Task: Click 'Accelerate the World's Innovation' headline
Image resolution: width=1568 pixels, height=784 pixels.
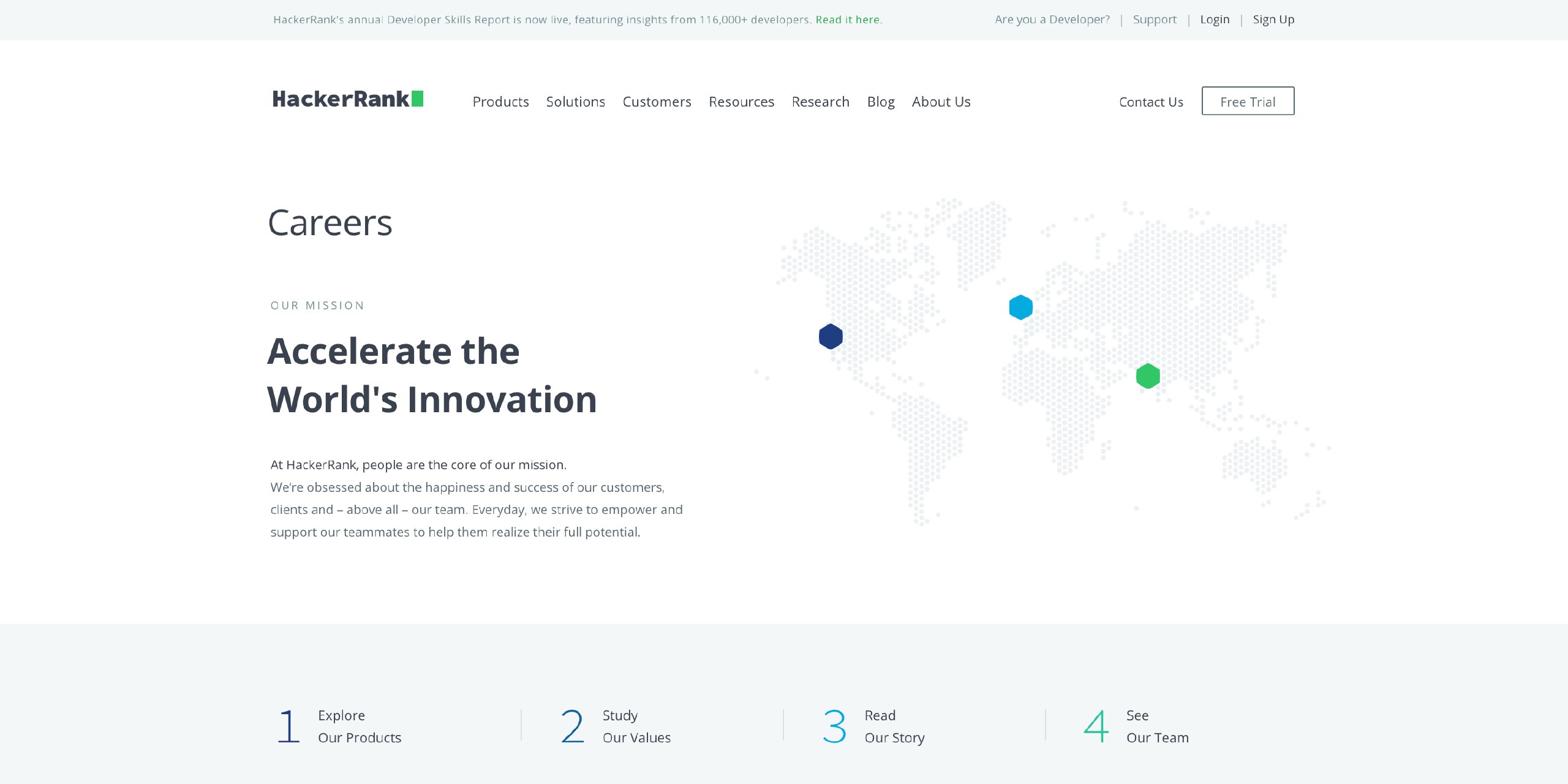Action: (x=432, y=375)
